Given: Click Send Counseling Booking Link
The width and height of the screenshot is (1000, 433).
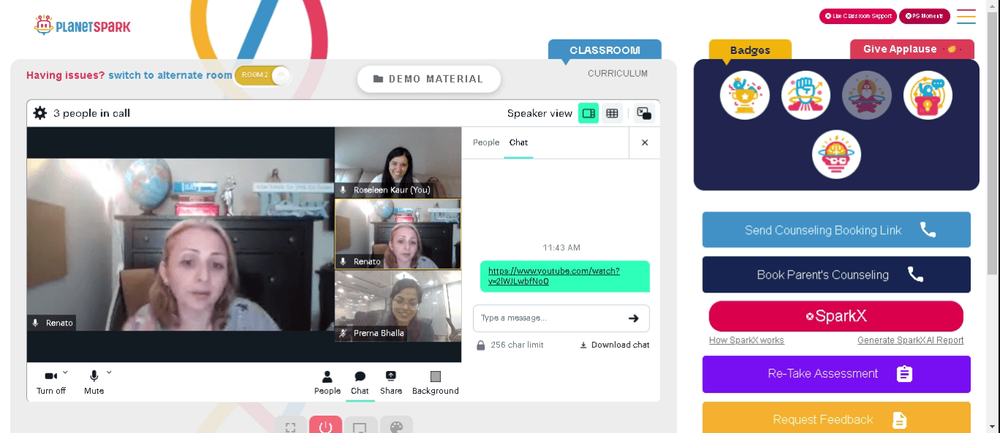Looking at the screenshot, I should [836, 230].
